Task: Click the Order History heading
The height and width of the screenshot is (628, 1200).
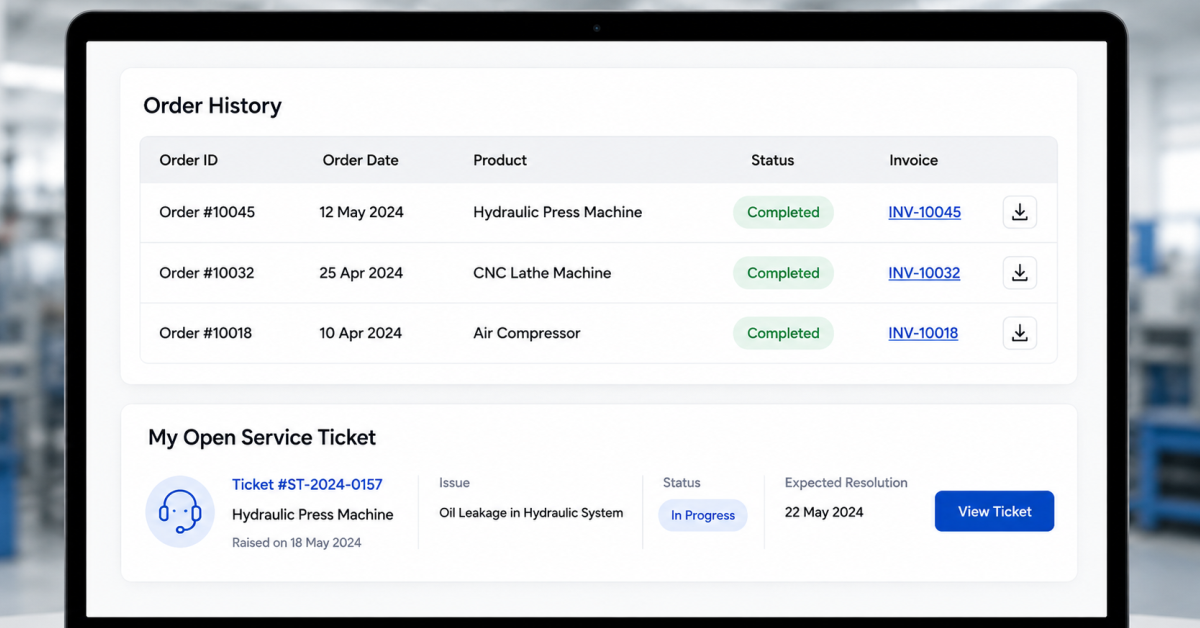Action: (x=212, y=106)
